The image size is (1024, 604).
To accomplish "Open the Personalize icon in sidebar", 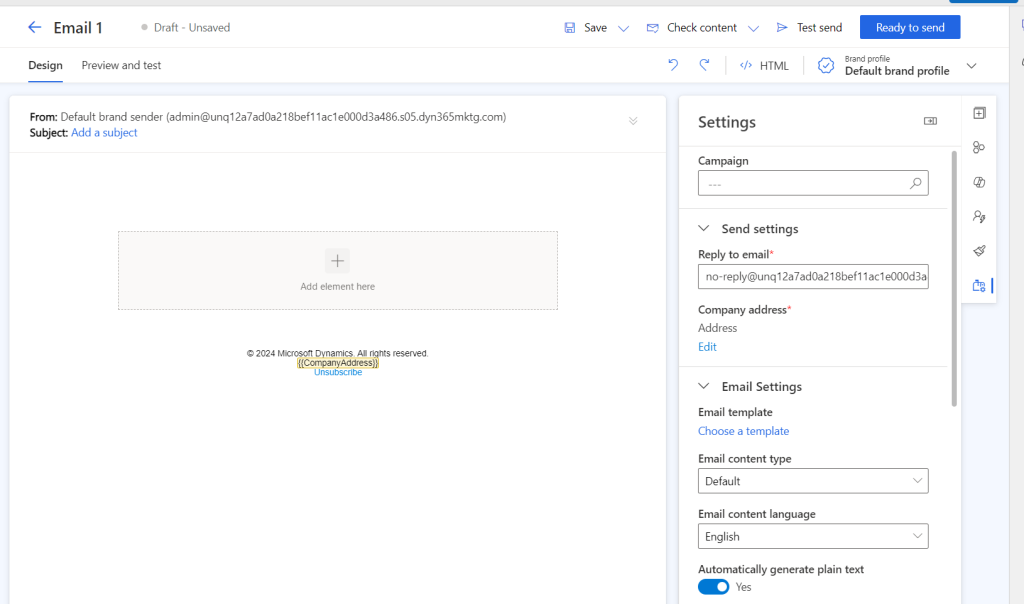I will click(x=979, y=148).
